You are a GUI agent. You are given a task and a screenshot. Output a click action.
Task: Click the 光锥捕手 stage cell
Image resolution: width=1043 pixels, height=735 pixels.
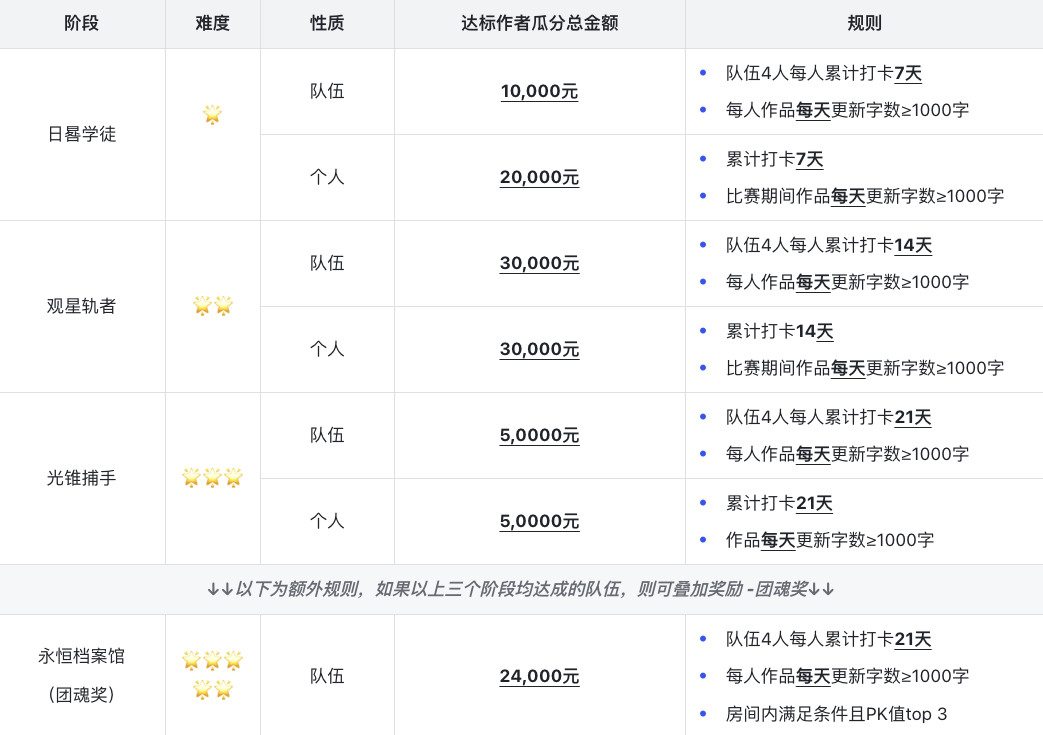pyautogui.click(x=82, y=478)
